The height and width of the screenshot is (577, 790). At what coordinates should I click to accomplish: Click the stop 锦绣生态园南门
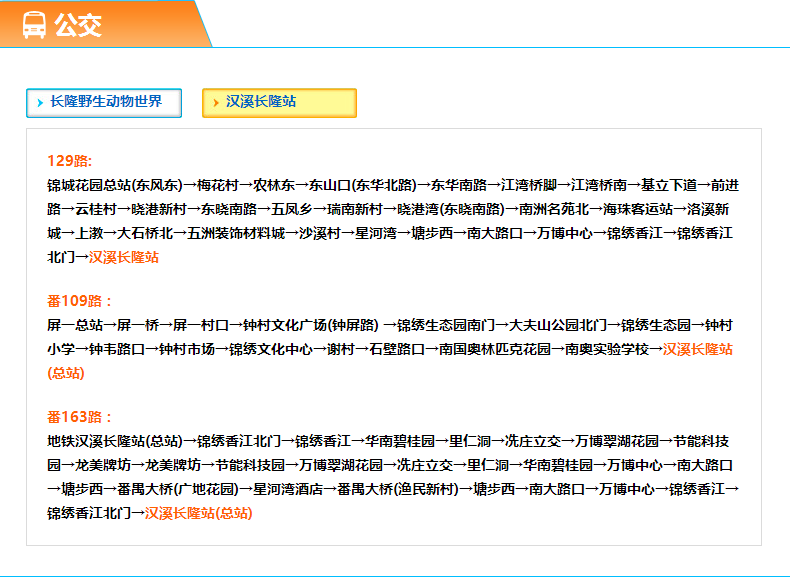click(x=446, y=325)
